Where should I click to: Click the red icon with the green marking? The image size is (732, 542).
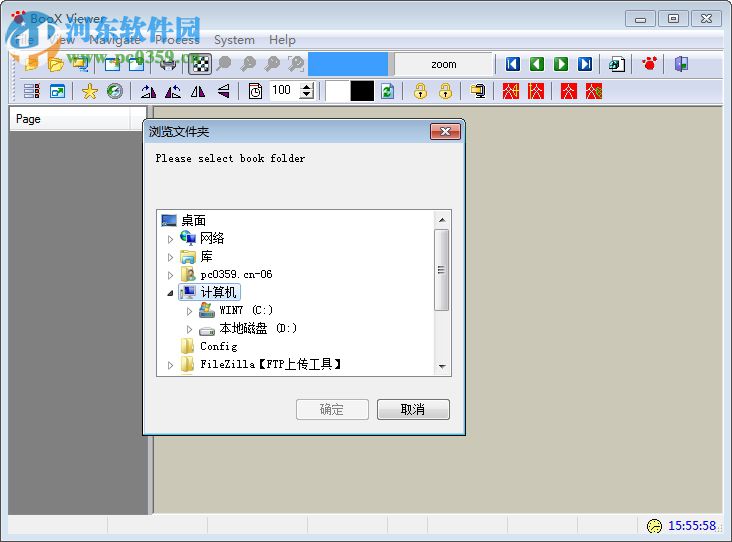coord(594,91)
